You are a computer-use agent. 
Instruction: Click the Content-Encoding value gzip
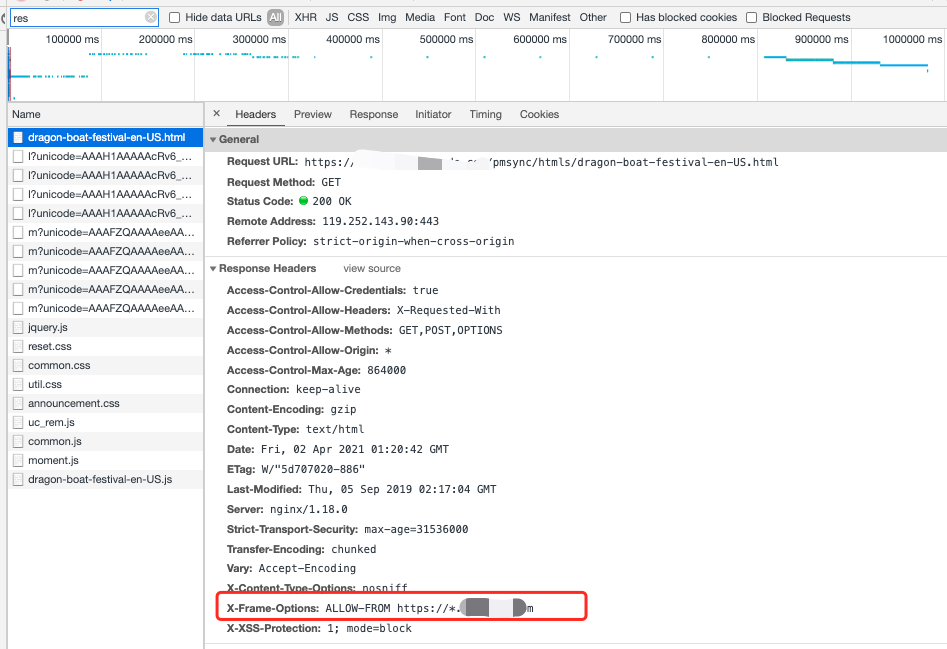(x=343, y=409)
